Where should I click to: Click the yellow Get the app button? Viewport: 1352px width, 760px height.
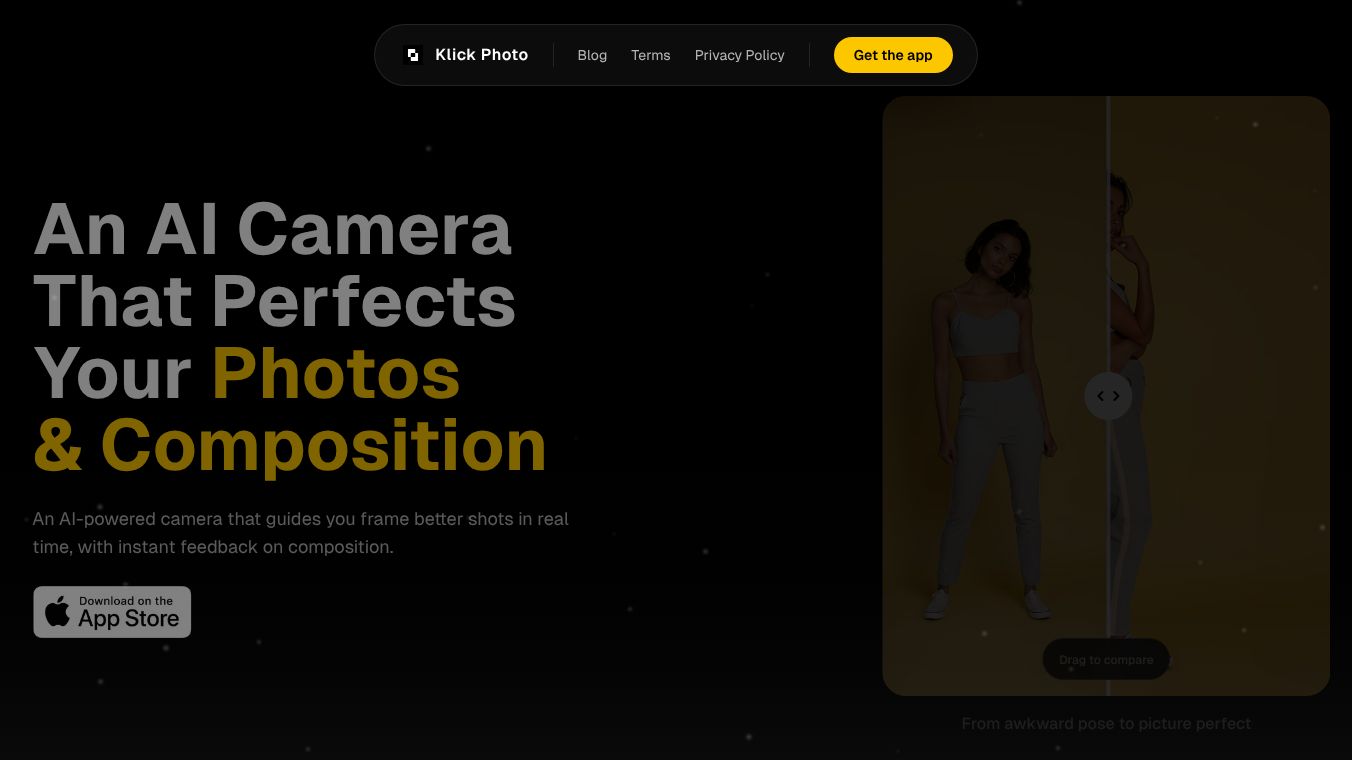tap(893, 55)
